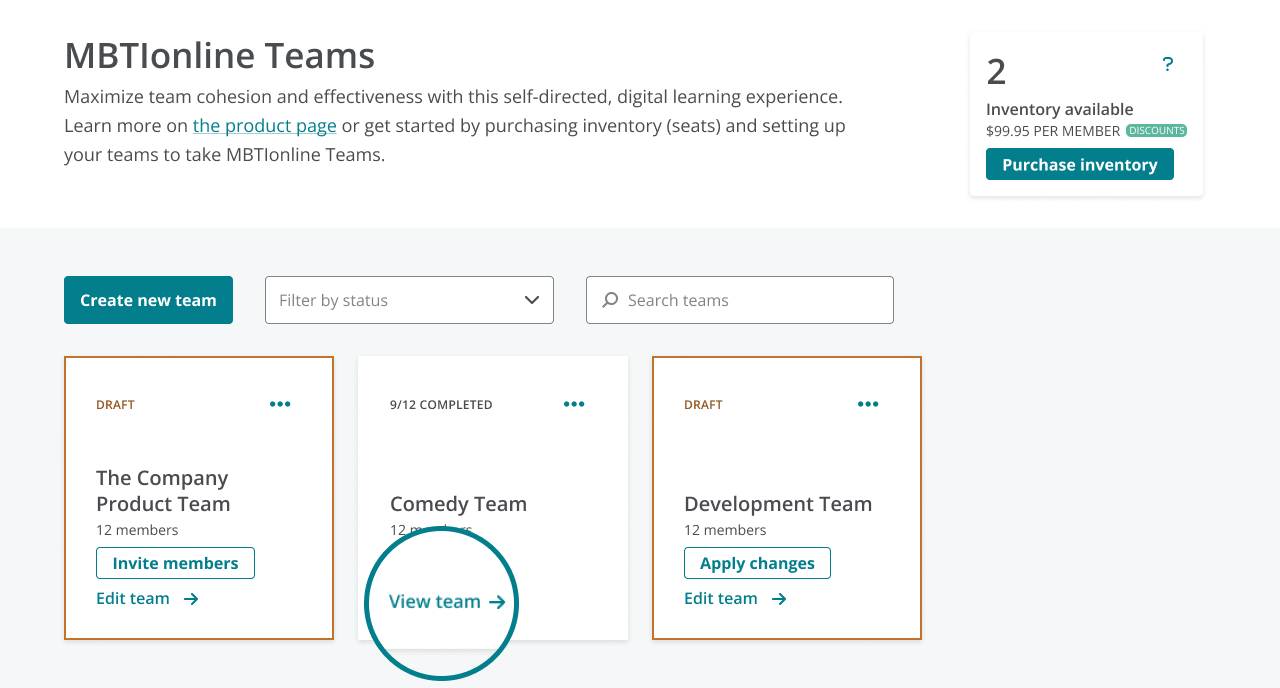Select the Comedy Team card title

click(458, 504)
